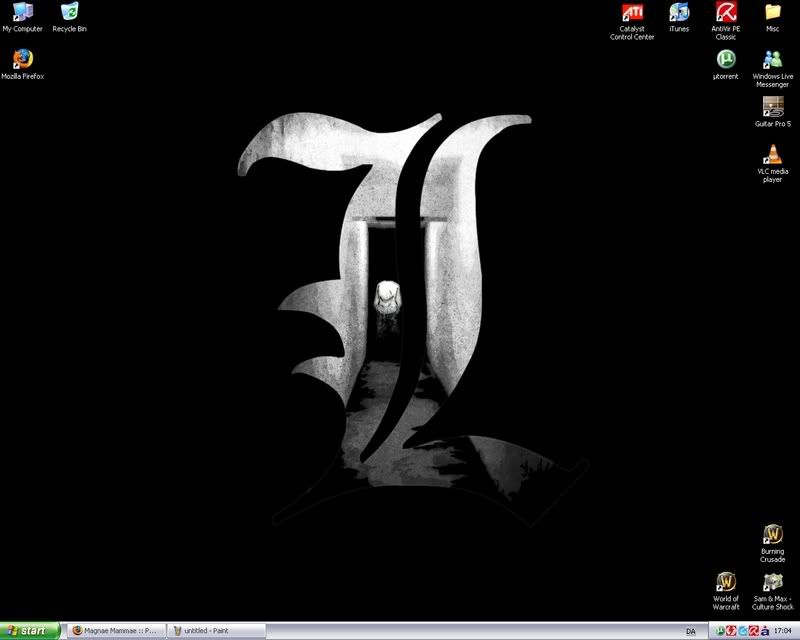Click the green µTorrent tray icon
This screenshot has width=800, height=640.
(719, 631)
